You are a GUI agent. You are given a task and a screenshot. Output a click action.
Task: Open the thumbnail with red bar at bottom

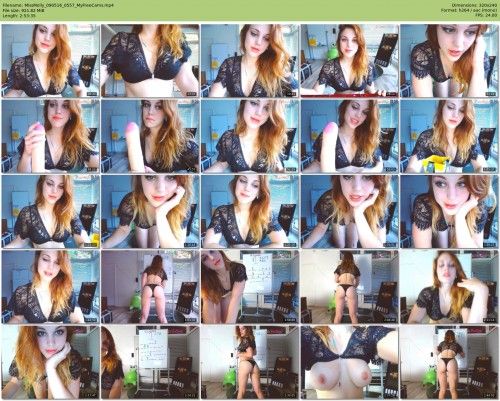pyautogui.click(x=350, y=61)
